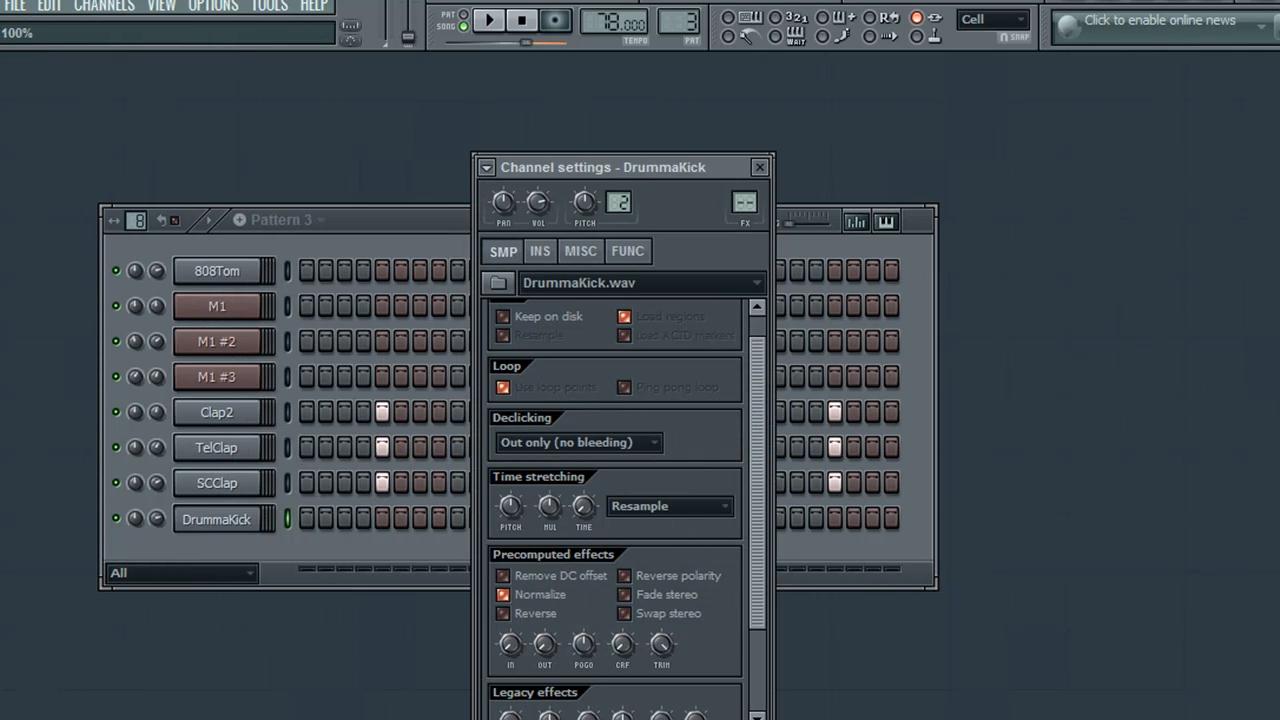
Task: Switch to the MISC tab
Action: pos(580,252)
